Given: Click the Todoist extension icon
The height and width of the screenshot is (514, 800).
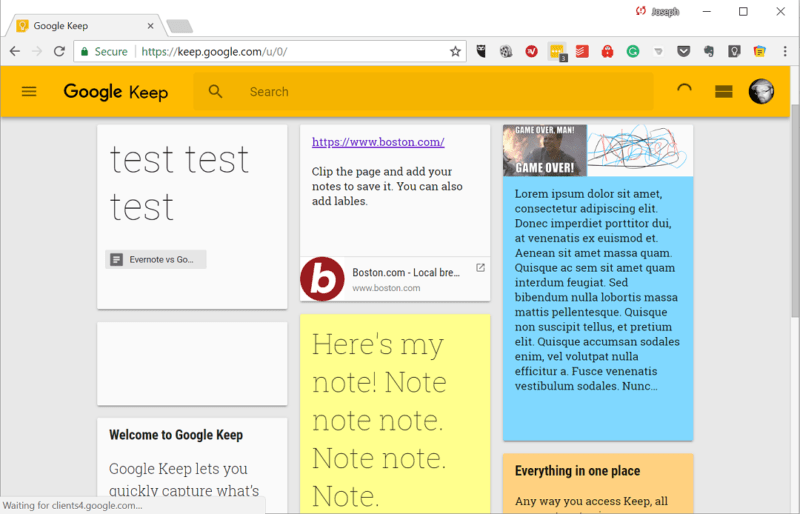Looking at the screenshot, I should [x=582, y=51].
